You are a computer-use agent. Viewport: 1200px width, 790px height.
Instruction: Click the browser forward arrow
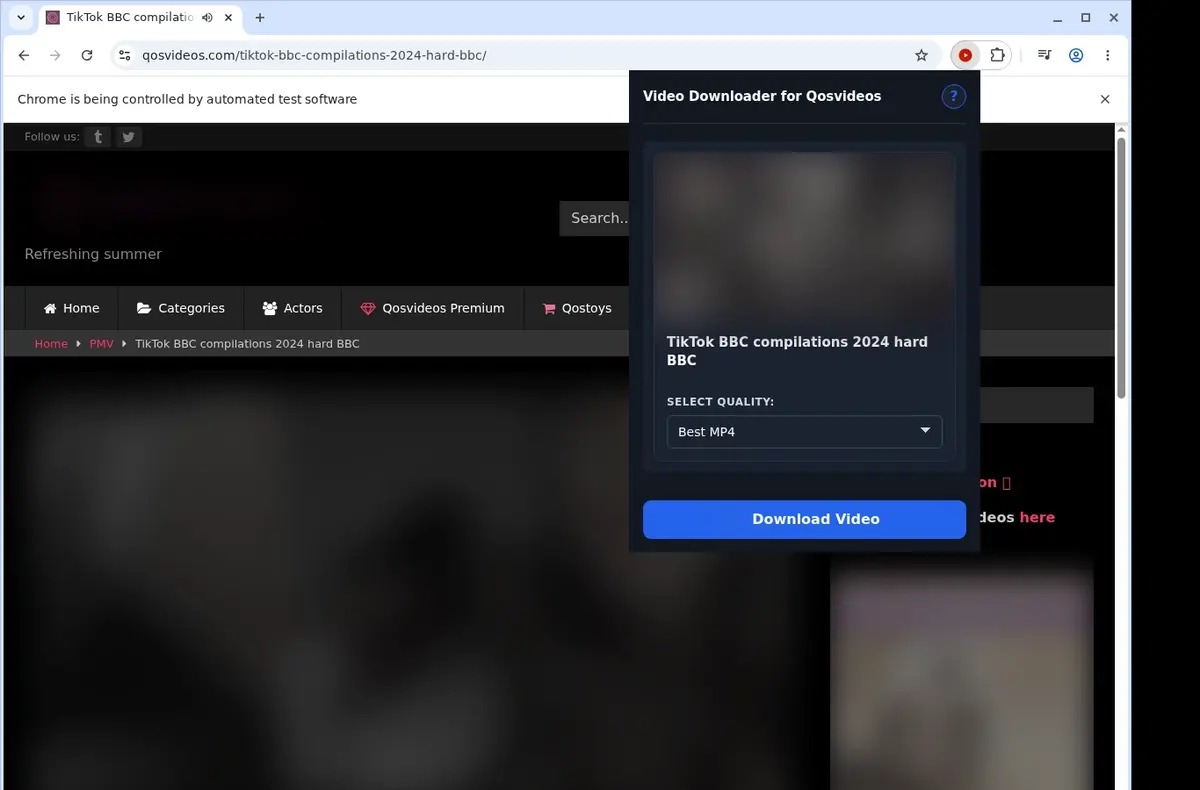[x=55, y=56]
